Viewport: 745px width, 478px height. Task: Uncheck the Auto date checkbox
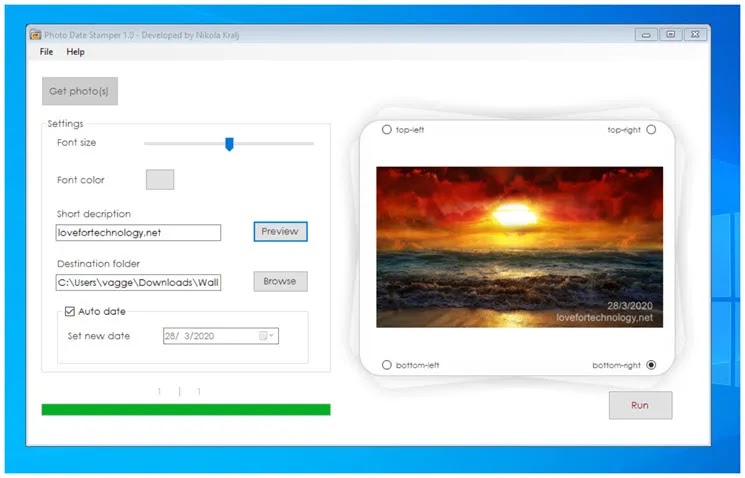pos(70,311)
